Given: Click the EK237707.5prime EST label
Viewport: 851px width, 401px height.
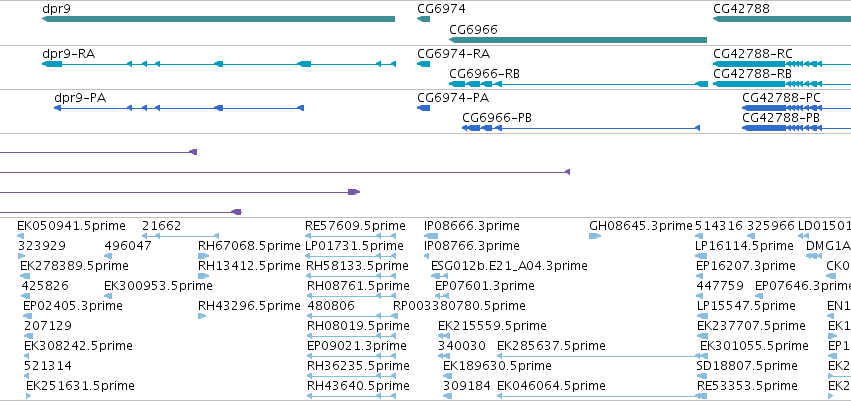Looking at the screenshot, I should [751, 326].
